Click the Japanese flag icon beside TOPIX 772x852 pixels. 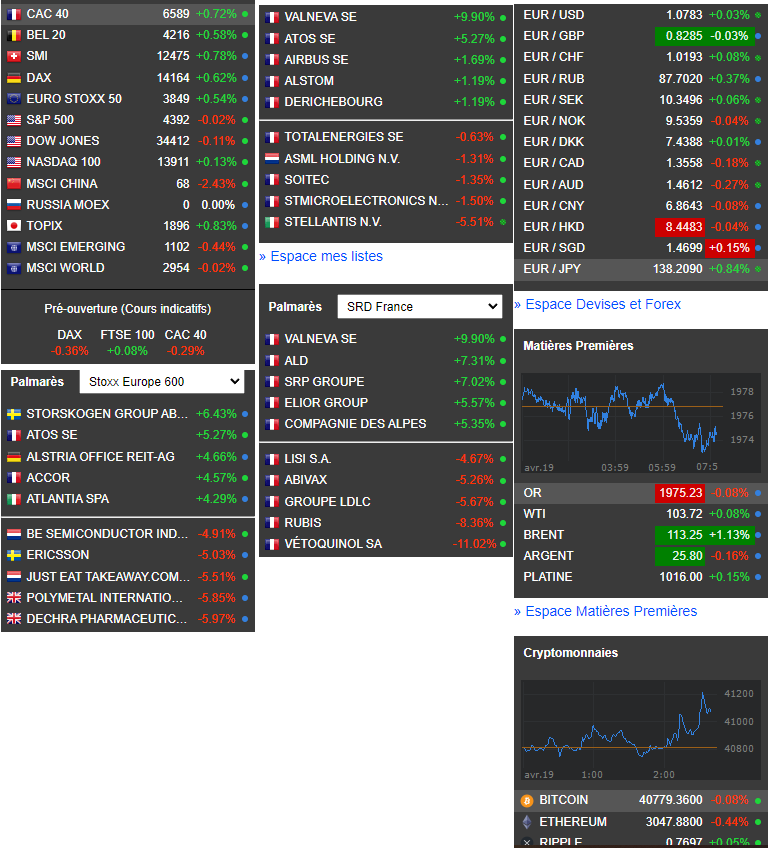click(x=14, y=226)
